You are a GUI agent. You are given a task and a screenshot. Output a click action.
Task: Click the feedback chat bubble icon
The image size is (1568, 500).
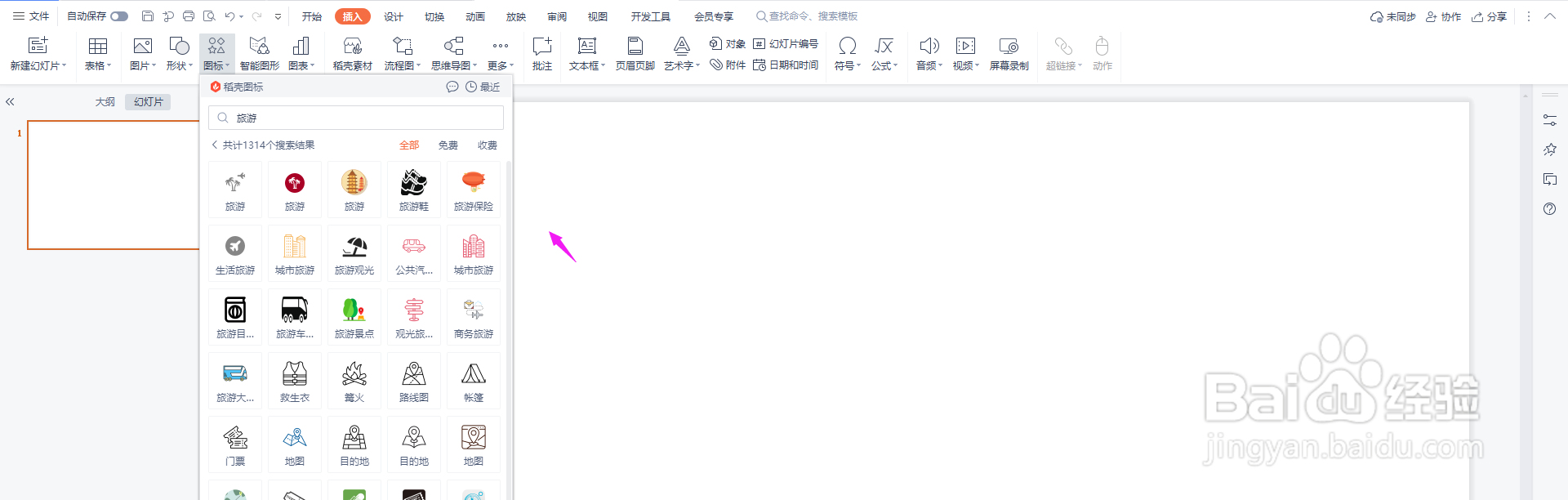click(x=452, y=87)
